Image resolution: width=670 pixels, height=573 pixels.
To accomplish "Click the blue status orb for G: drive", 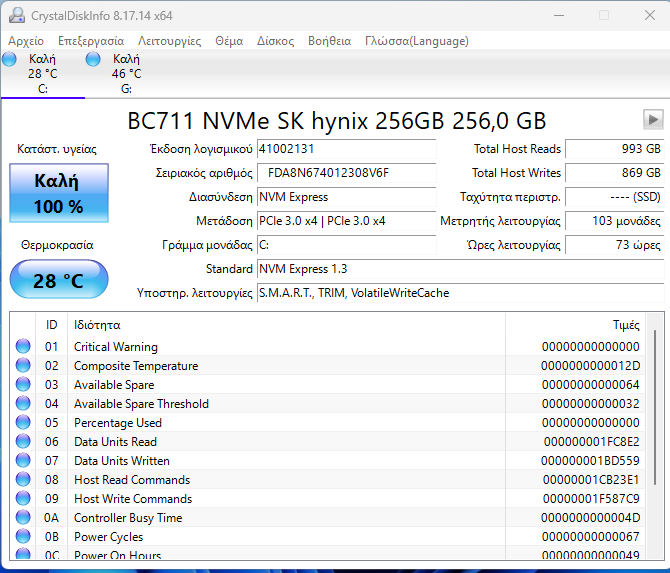I will (x=93, y=59).
